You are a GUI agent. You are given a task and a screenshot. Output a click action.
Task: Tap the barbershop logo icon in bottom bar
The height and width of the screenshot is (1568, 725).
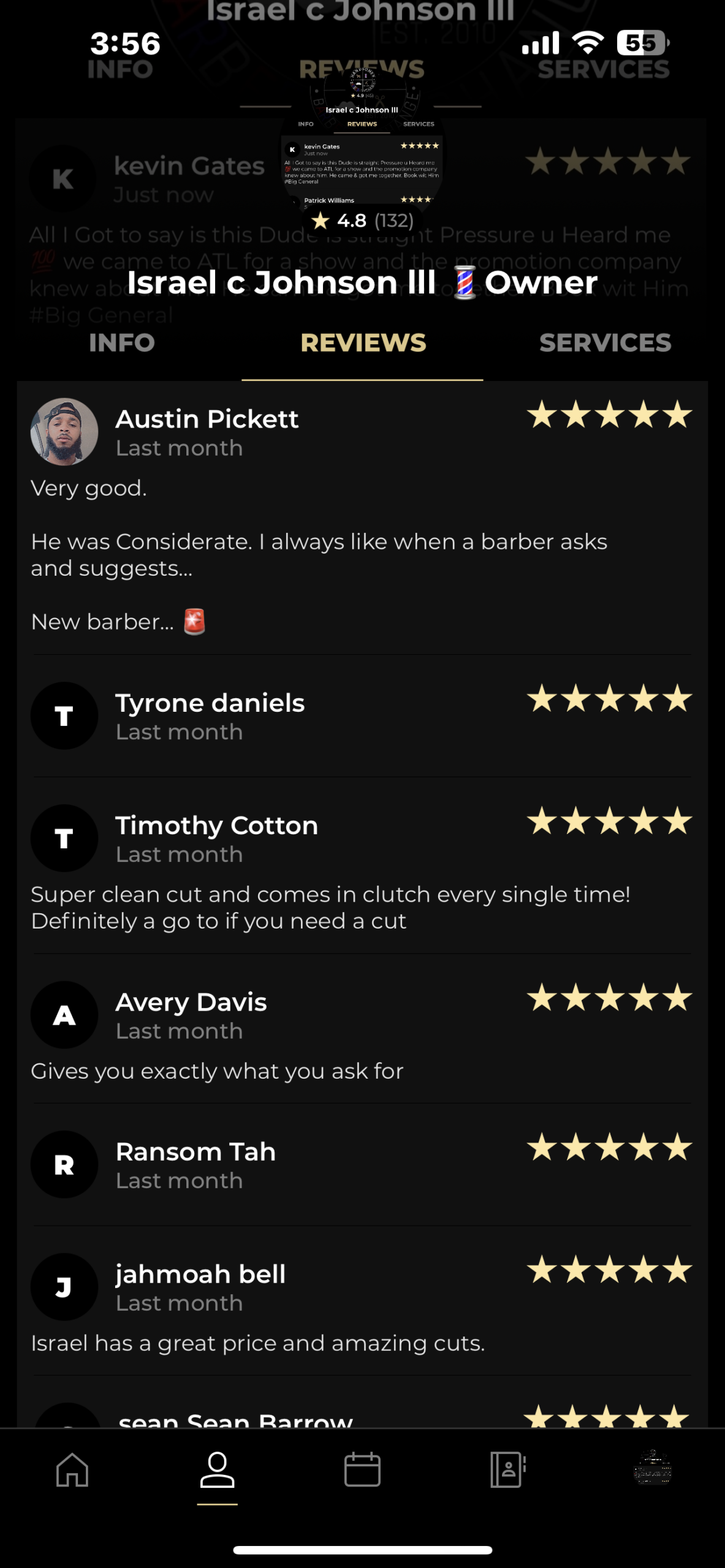(x=652, y=1469)
